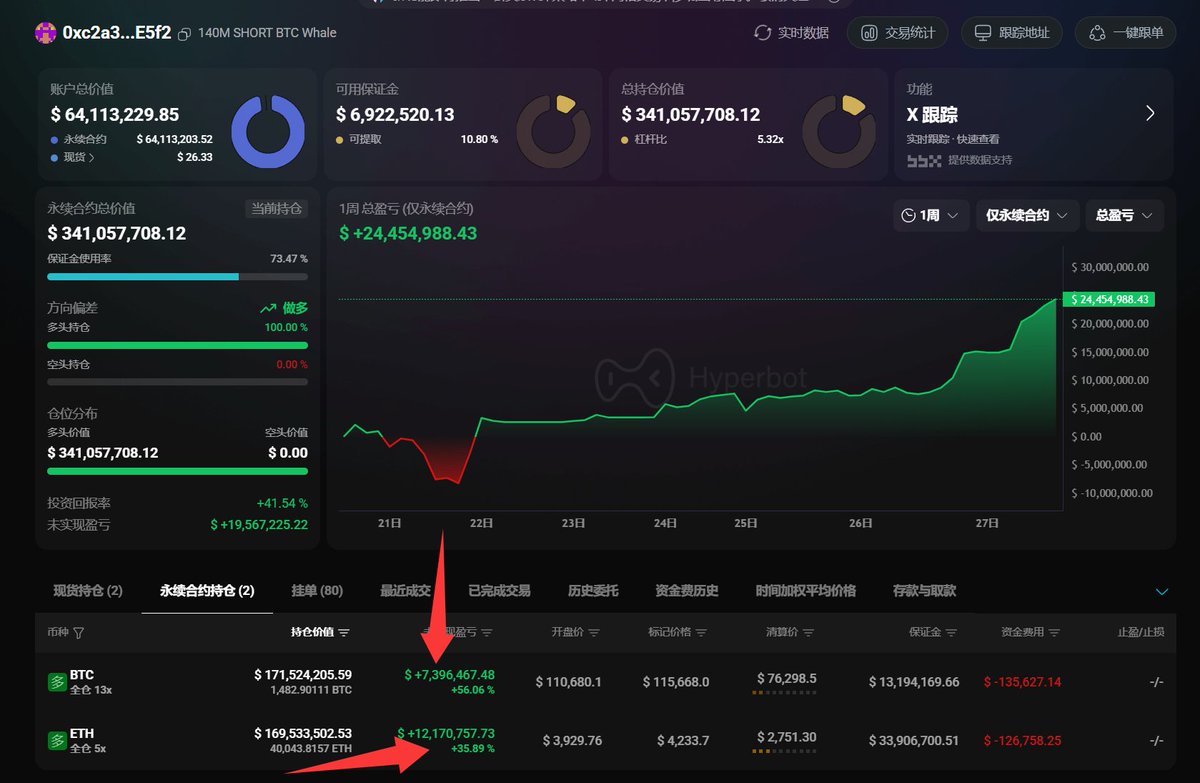Filter by 币种 funnel icon
The image size is (1200, 783).
[79, 633]
